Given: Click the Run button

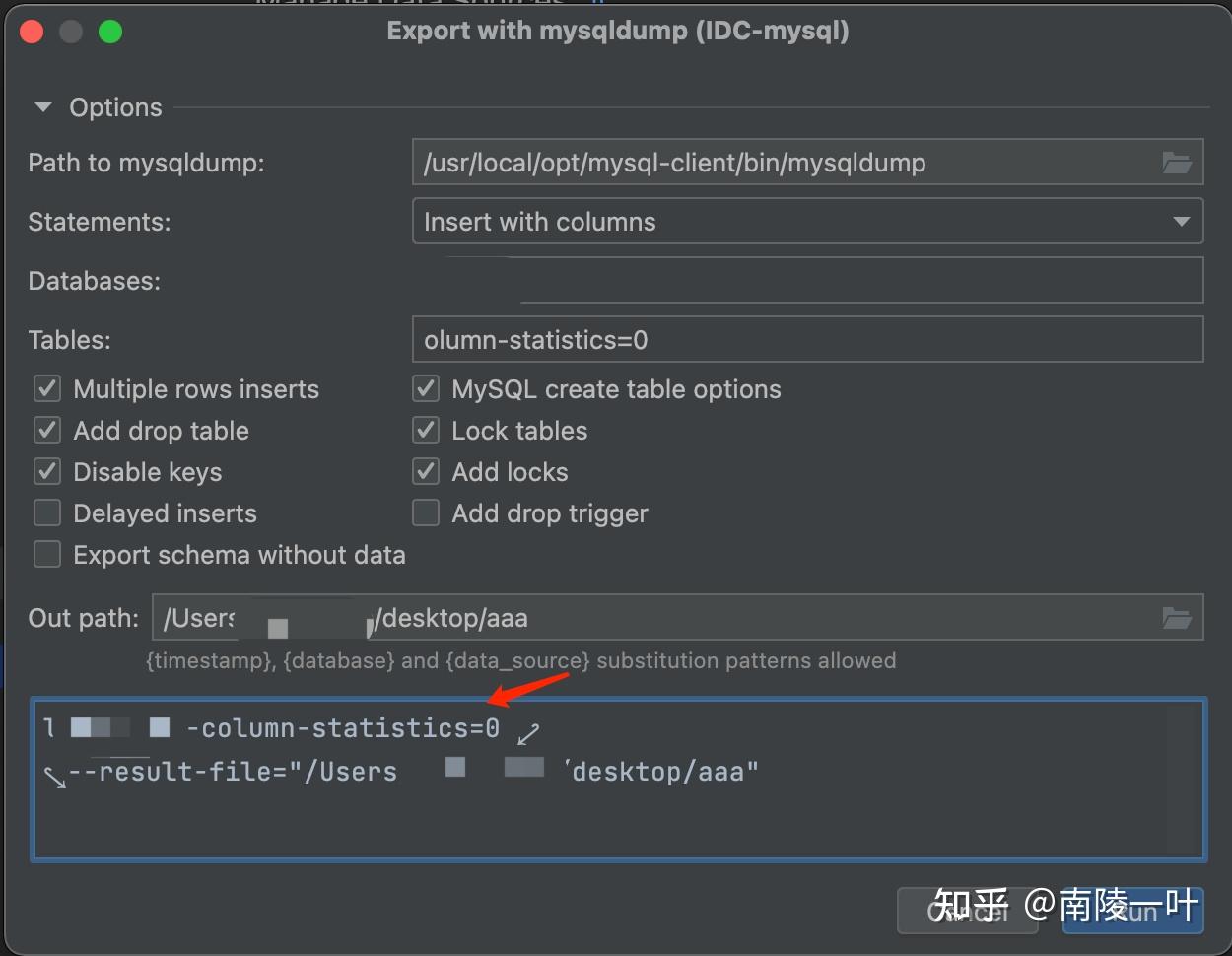Looking at the screenshot, I should [1132, 912].
